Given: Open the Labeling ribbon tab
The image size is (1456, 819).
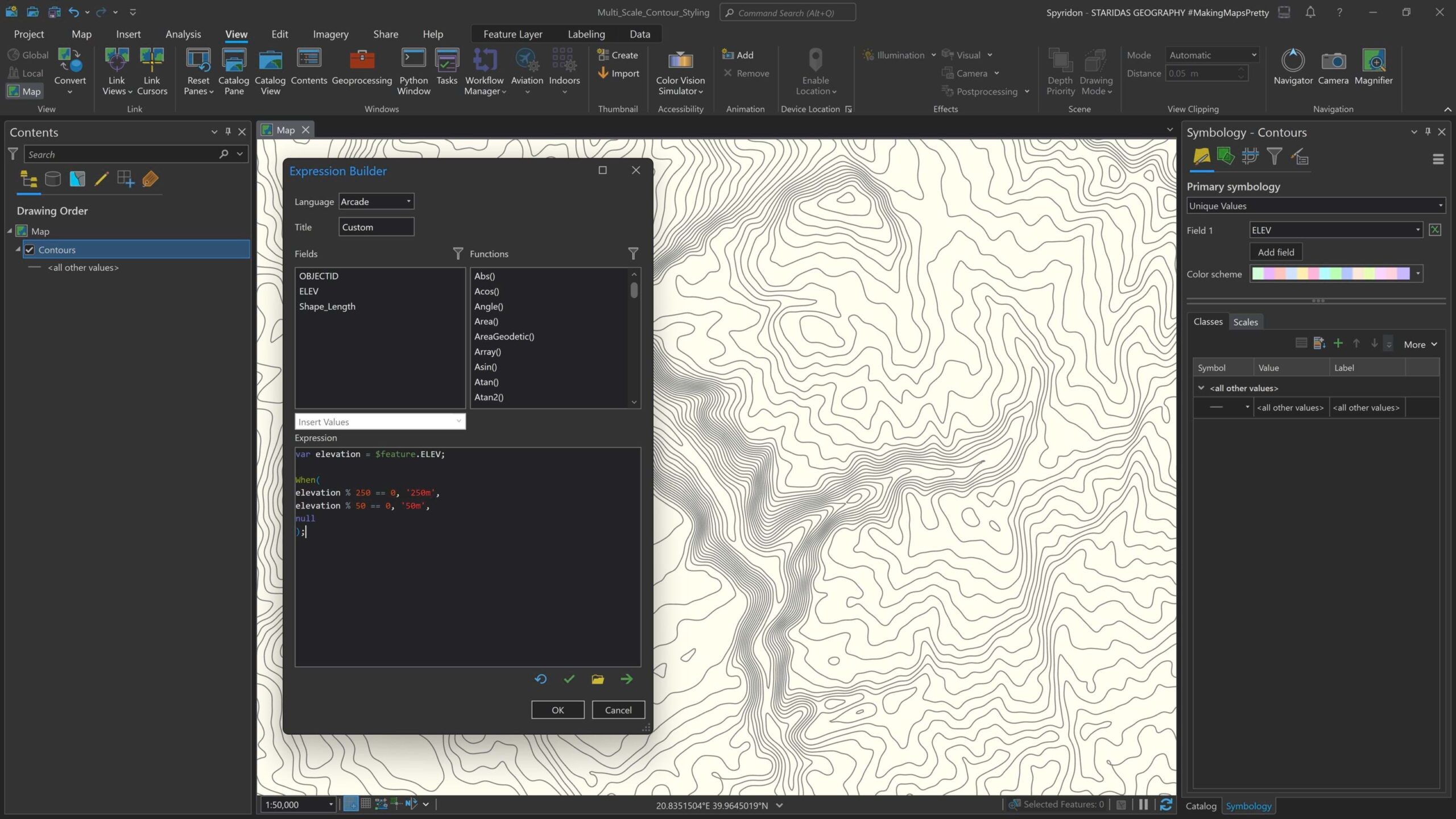Looking at the screenshot, I should (586, 34).
